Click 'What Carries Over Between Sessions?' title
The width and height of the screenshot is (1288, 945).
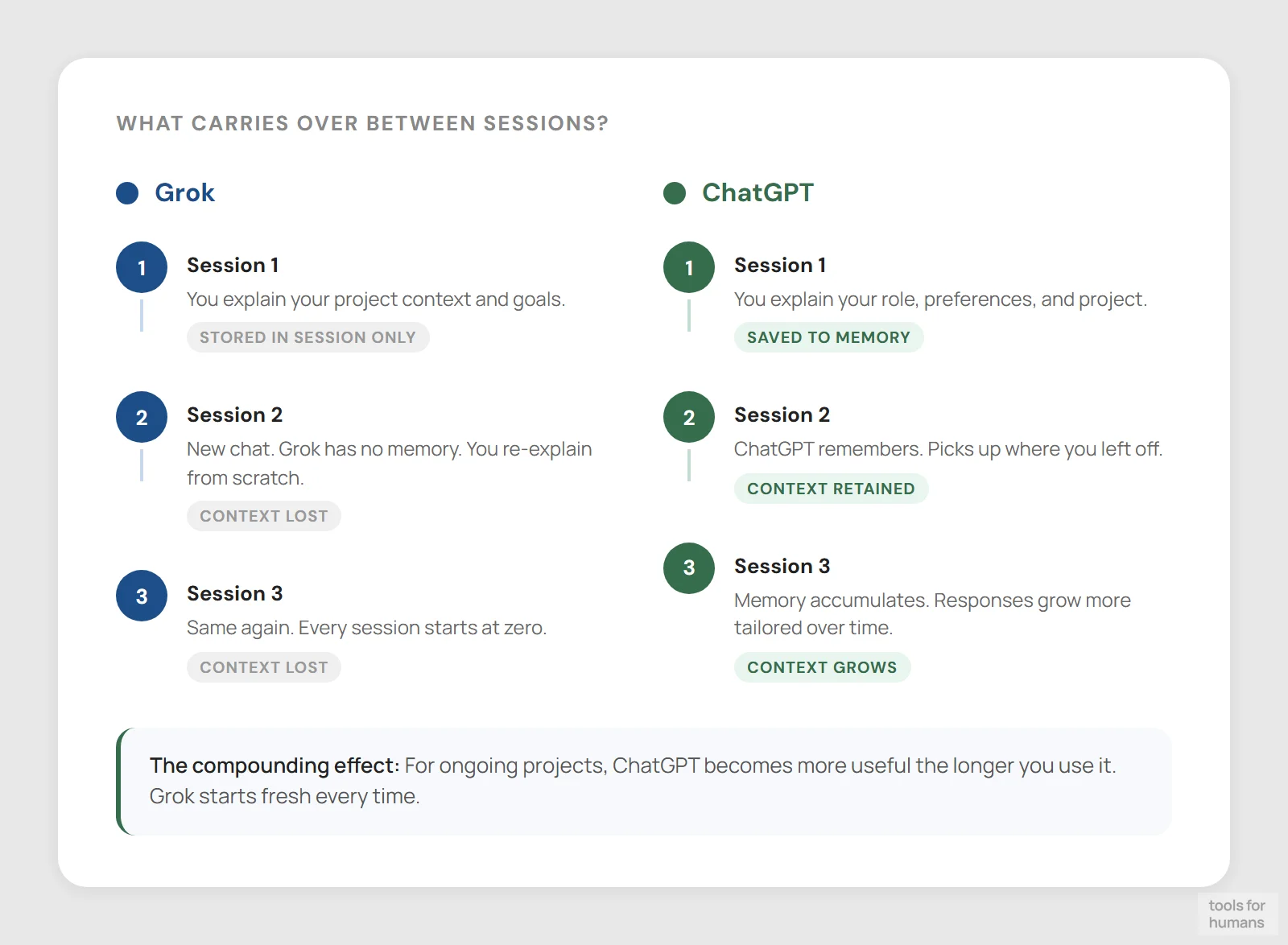click(362, 123)
